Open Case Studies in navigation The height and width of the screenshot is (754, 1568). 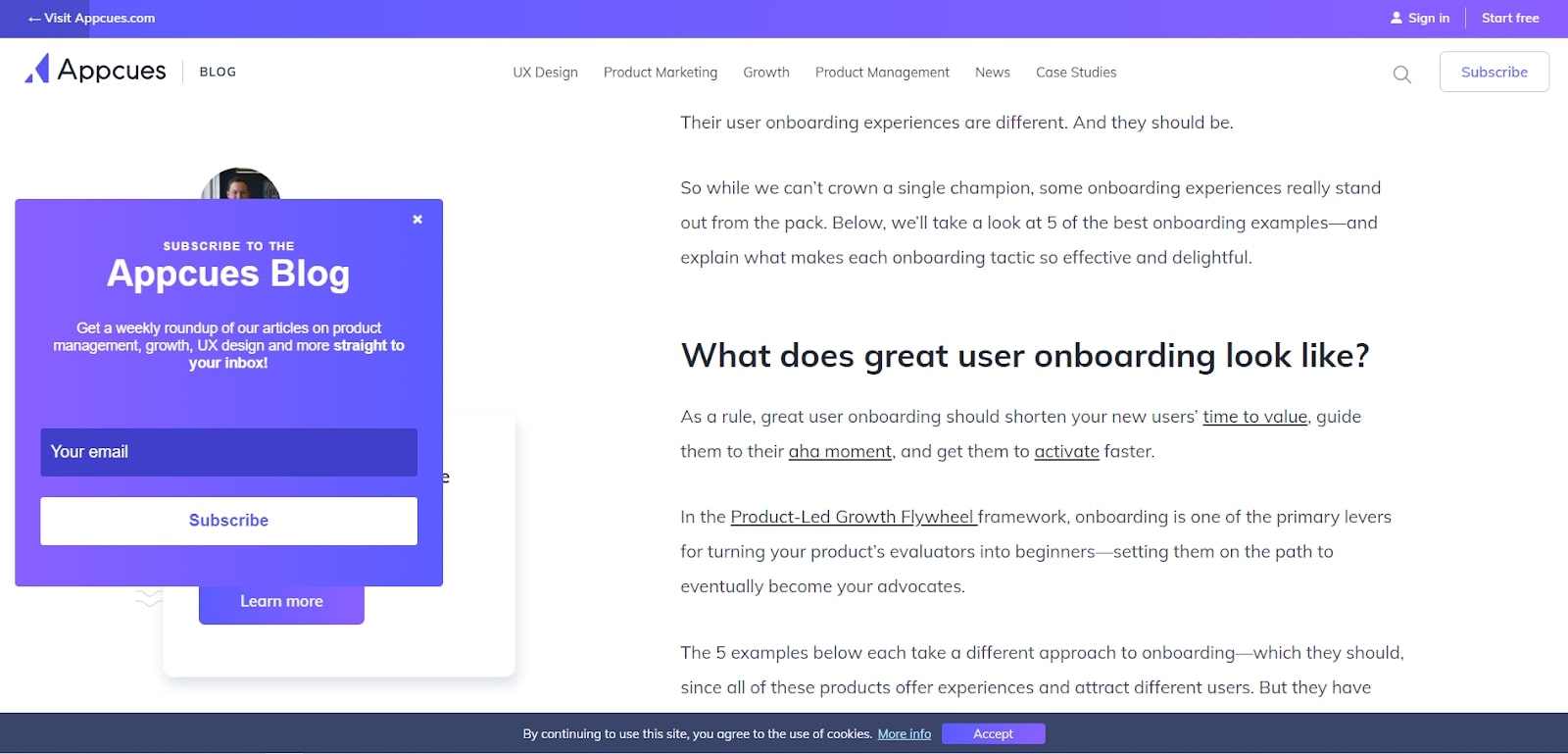(1075, 73)
